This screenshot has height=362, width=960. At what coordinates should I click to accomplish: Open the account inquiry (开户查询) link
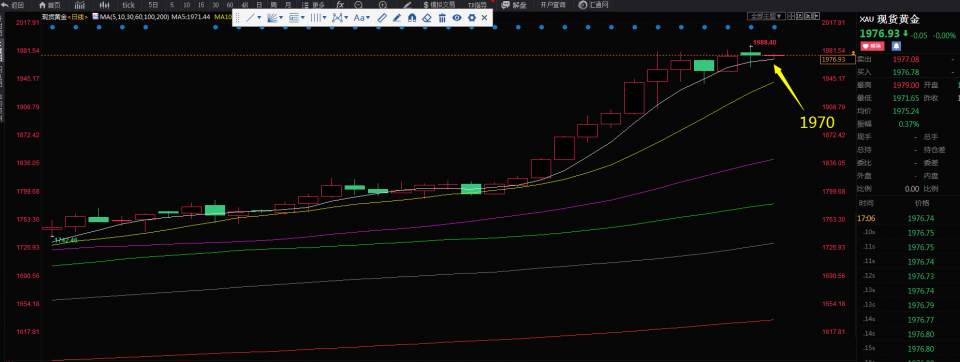pos(553,5)
